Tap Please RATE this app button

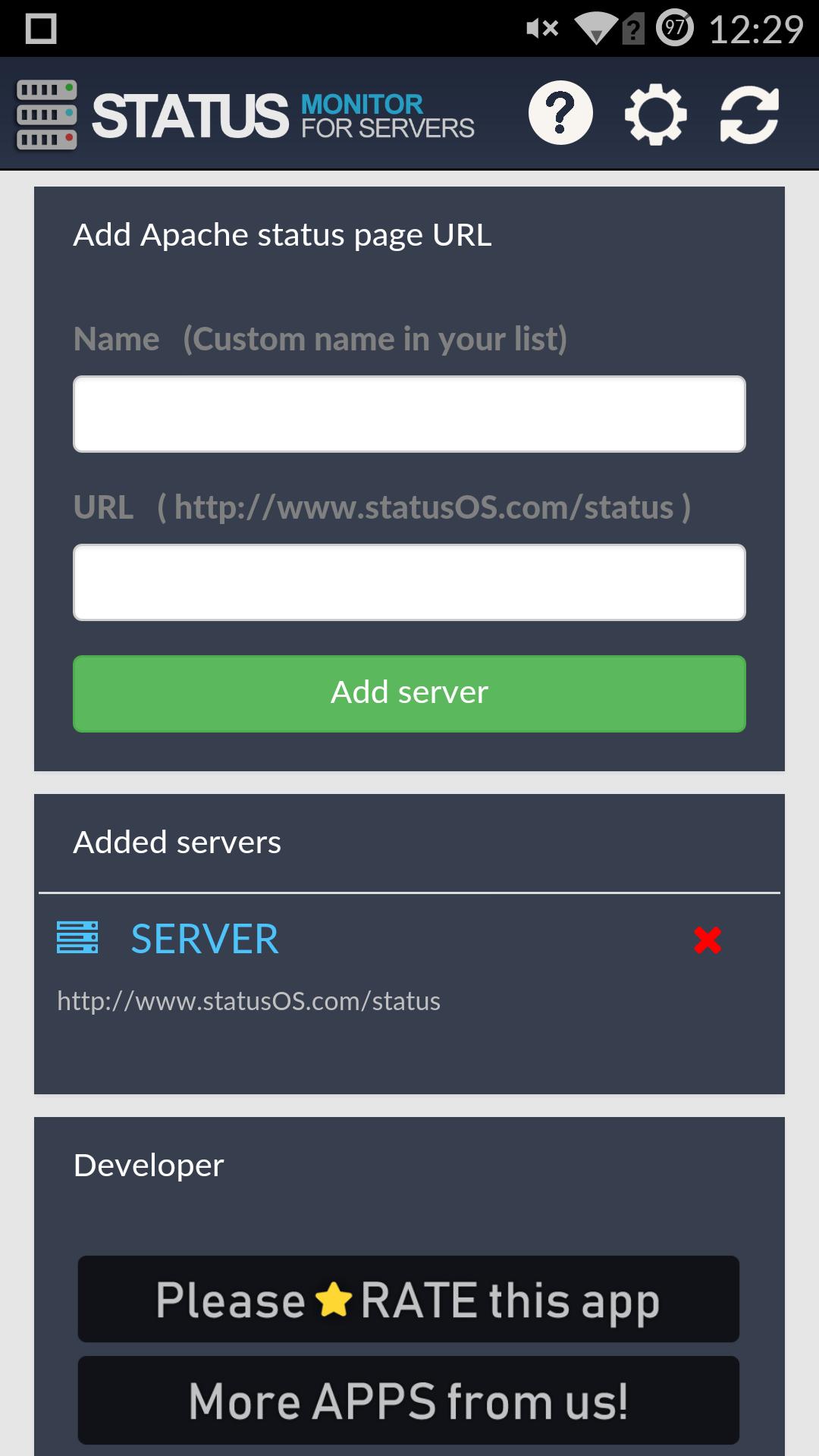(408, 1299)
